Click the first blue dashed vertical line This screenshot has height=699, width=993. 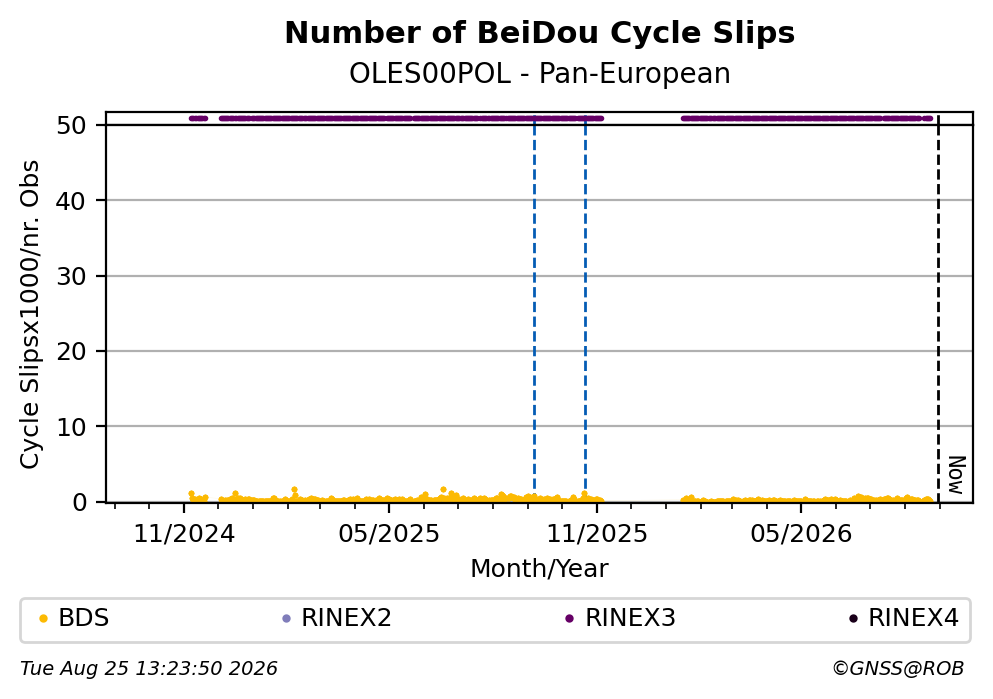[534, 310]
